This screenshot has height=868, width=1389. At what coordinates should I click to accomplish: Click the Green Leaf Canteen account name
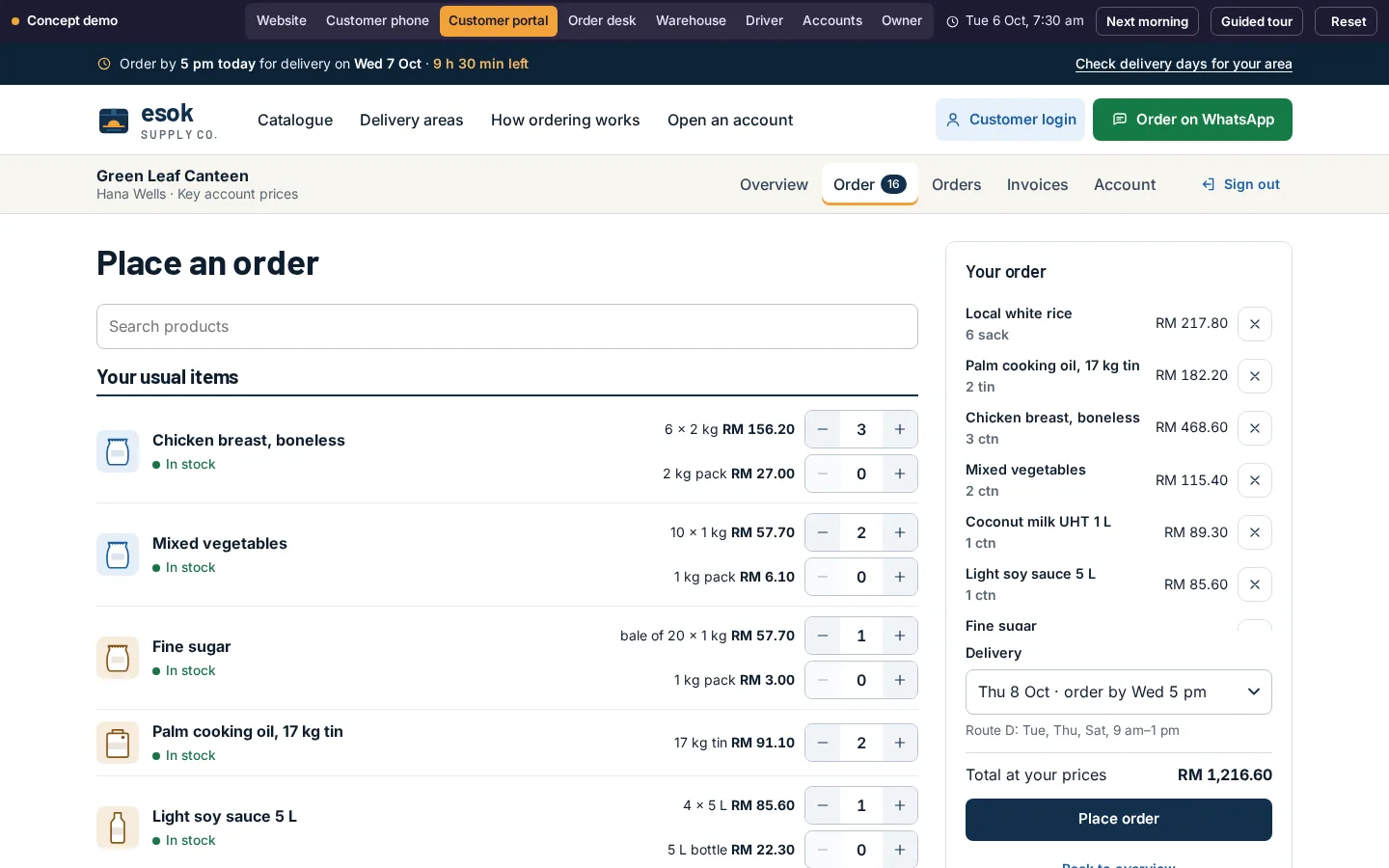pyautogui.click(x=173, y=176)
